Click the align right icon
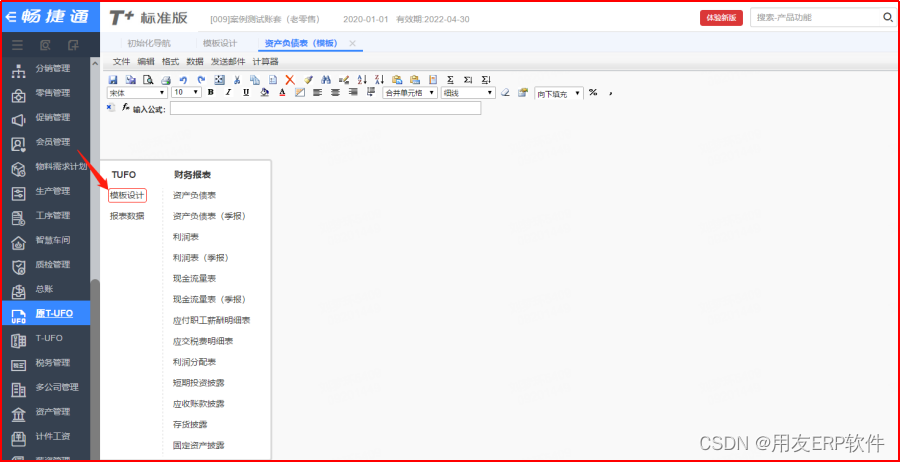 [x=353, y=92]
